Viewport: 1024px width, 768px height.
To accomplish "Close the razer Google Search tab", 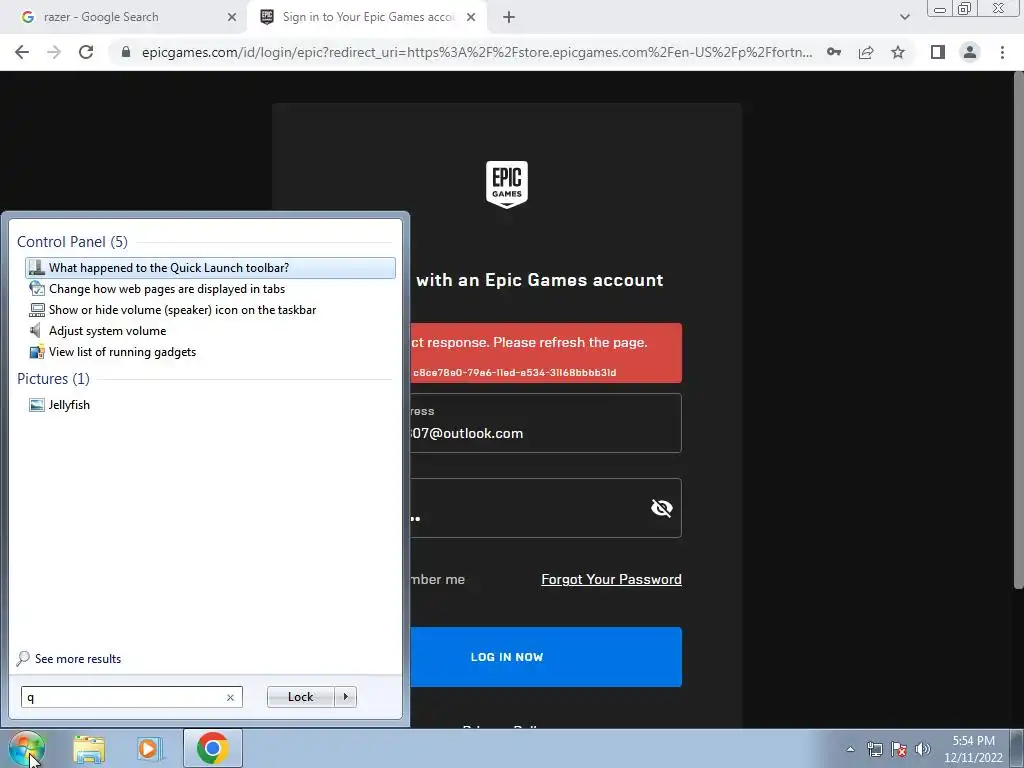I will click(231, 18).
